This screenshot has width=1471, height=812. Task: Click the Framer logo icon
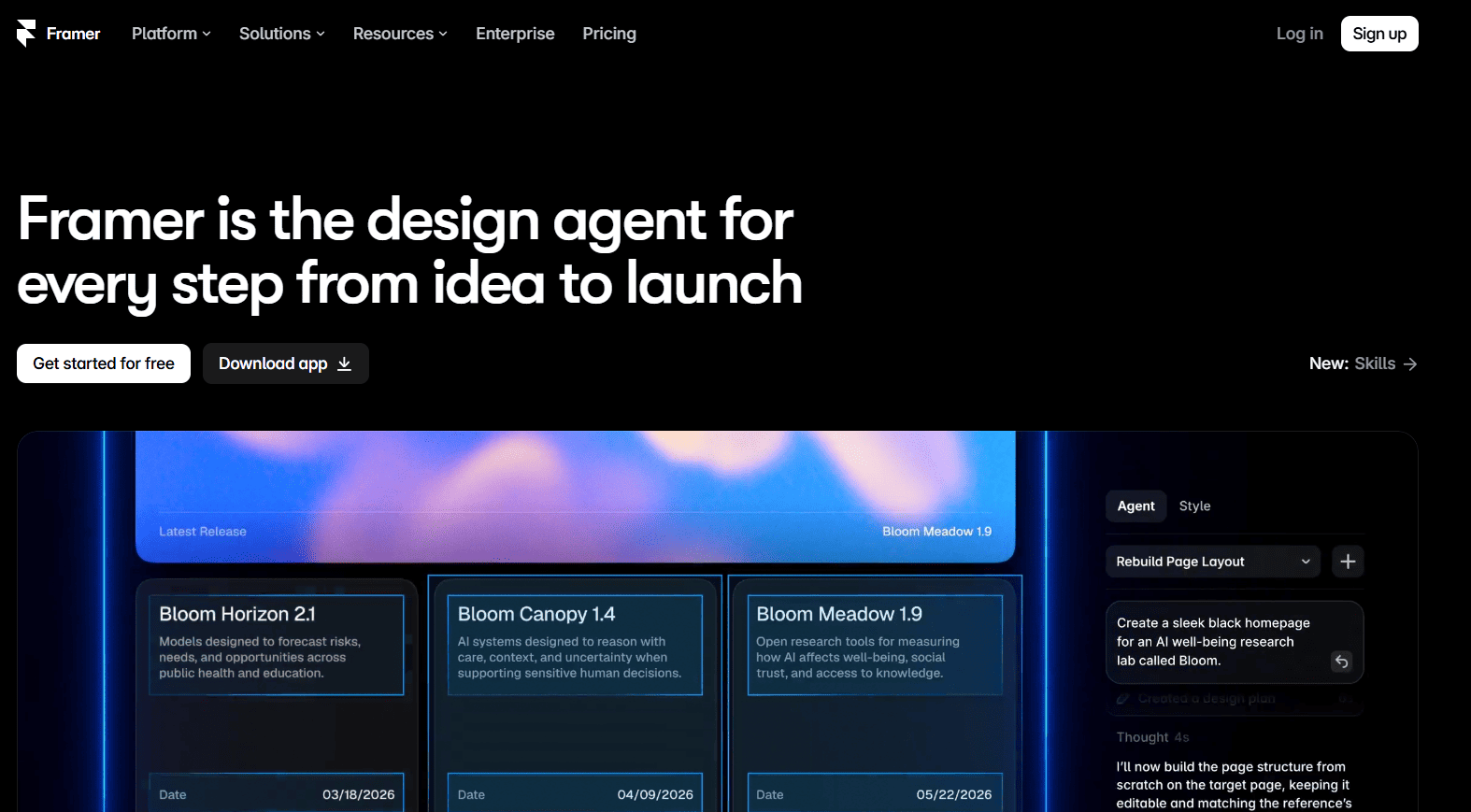(26, 34)
